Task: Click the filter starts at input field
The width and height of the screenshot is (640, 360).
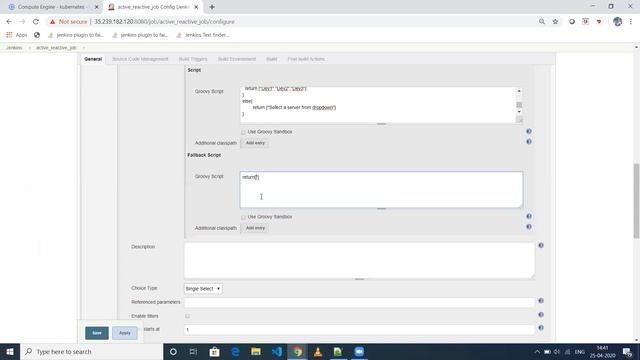Action: (x=359, y=329)
